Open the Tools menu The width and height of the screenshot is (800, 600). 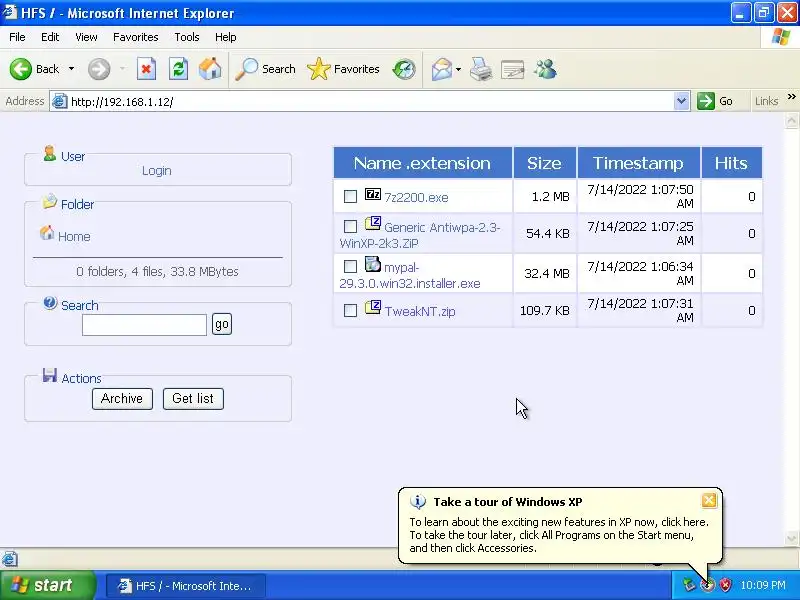click(187, 37)
